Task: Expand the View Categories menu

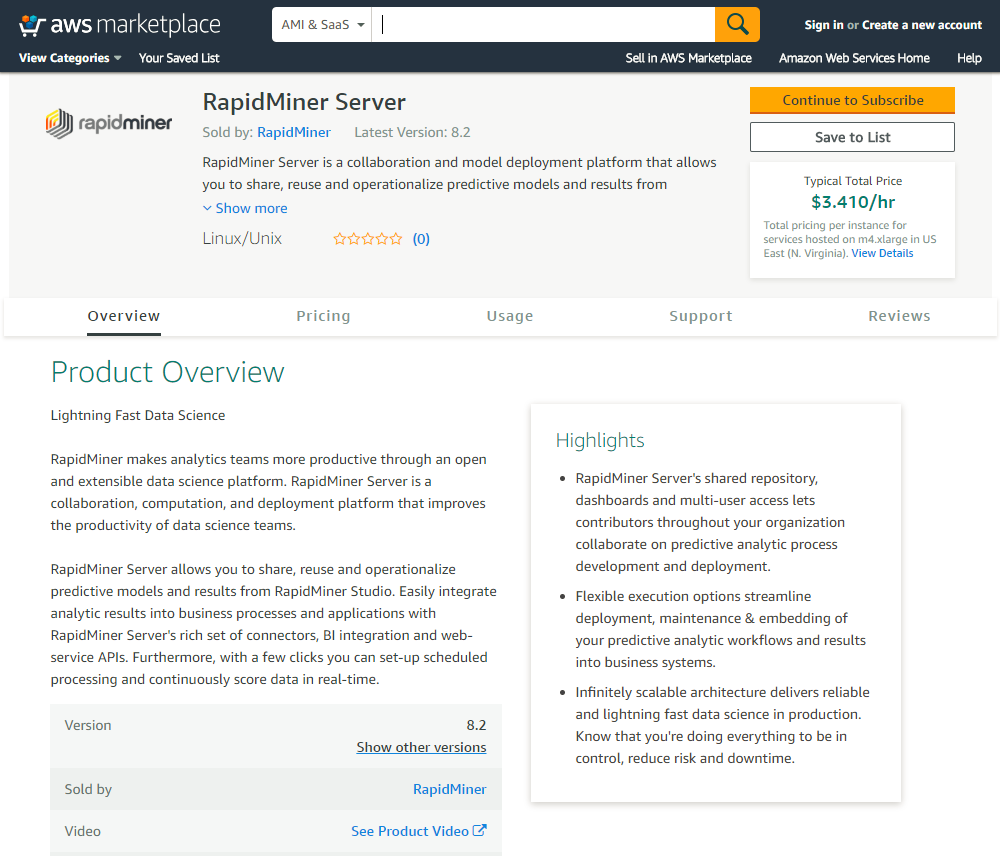Action: [x=70, y=58]
